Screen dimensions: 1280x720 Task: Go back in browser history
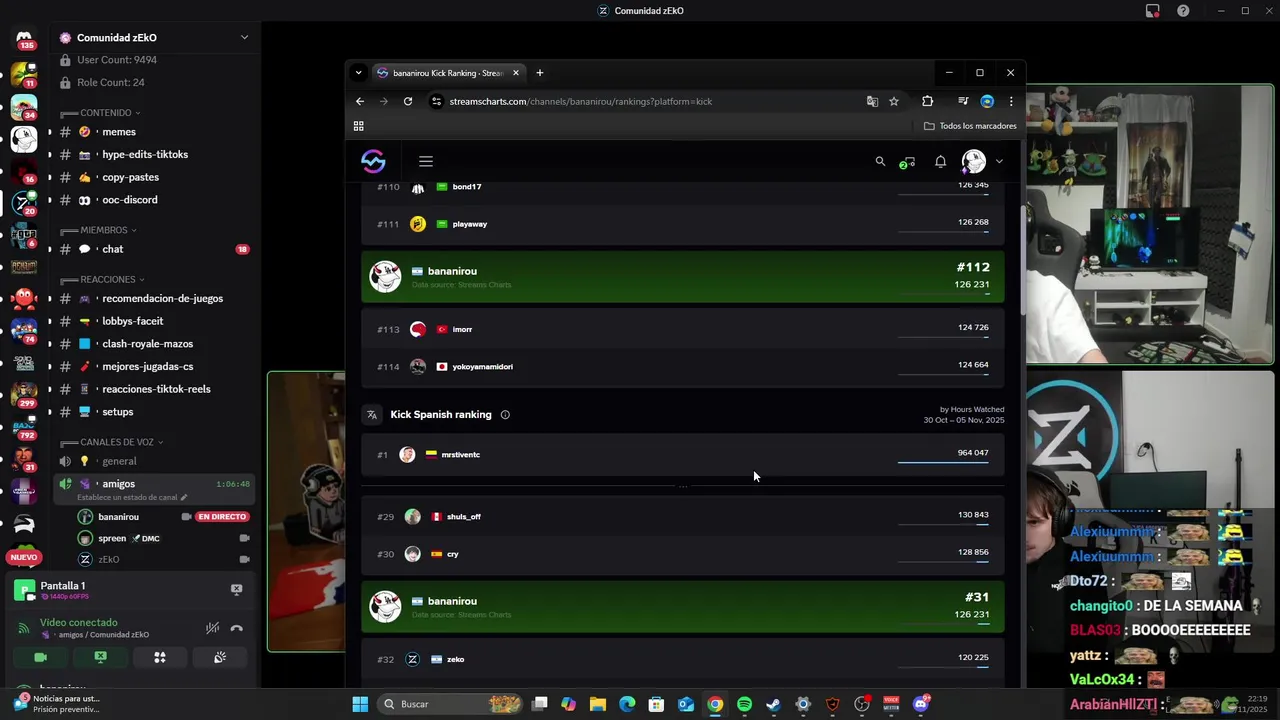click(360, 101)
